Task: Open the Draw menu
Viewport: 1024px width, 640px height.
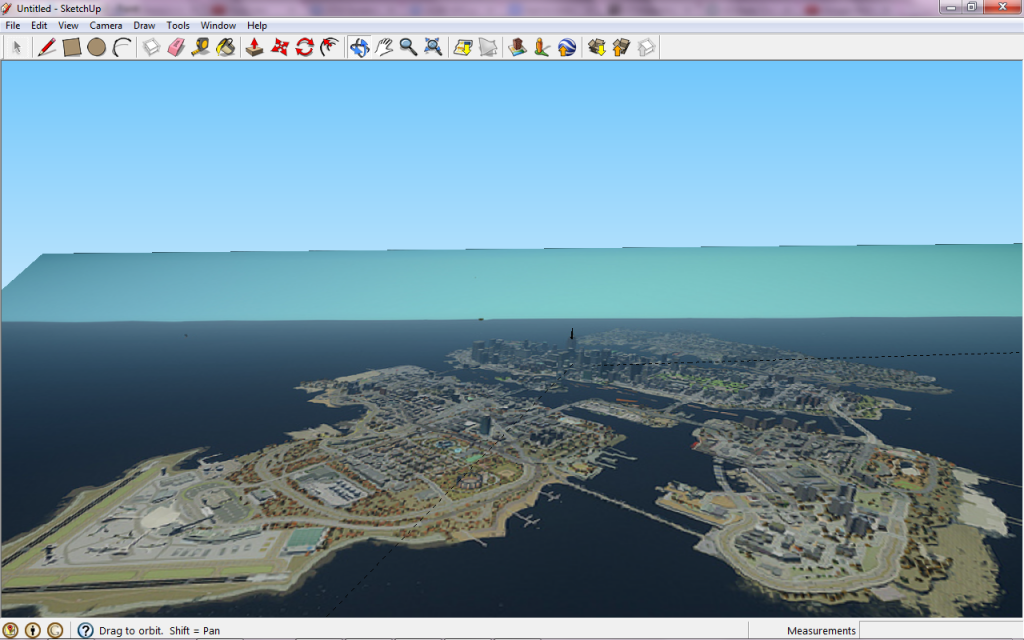Action: 144,25
